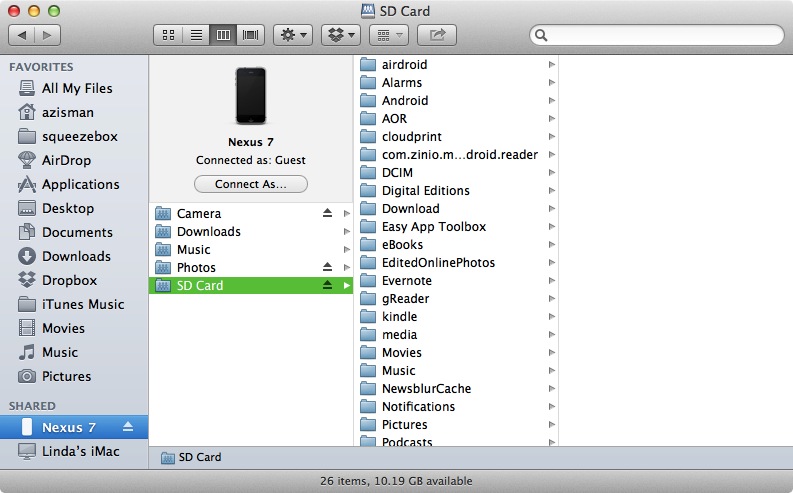Select Pictures folder on SD Card

(458, 425)
